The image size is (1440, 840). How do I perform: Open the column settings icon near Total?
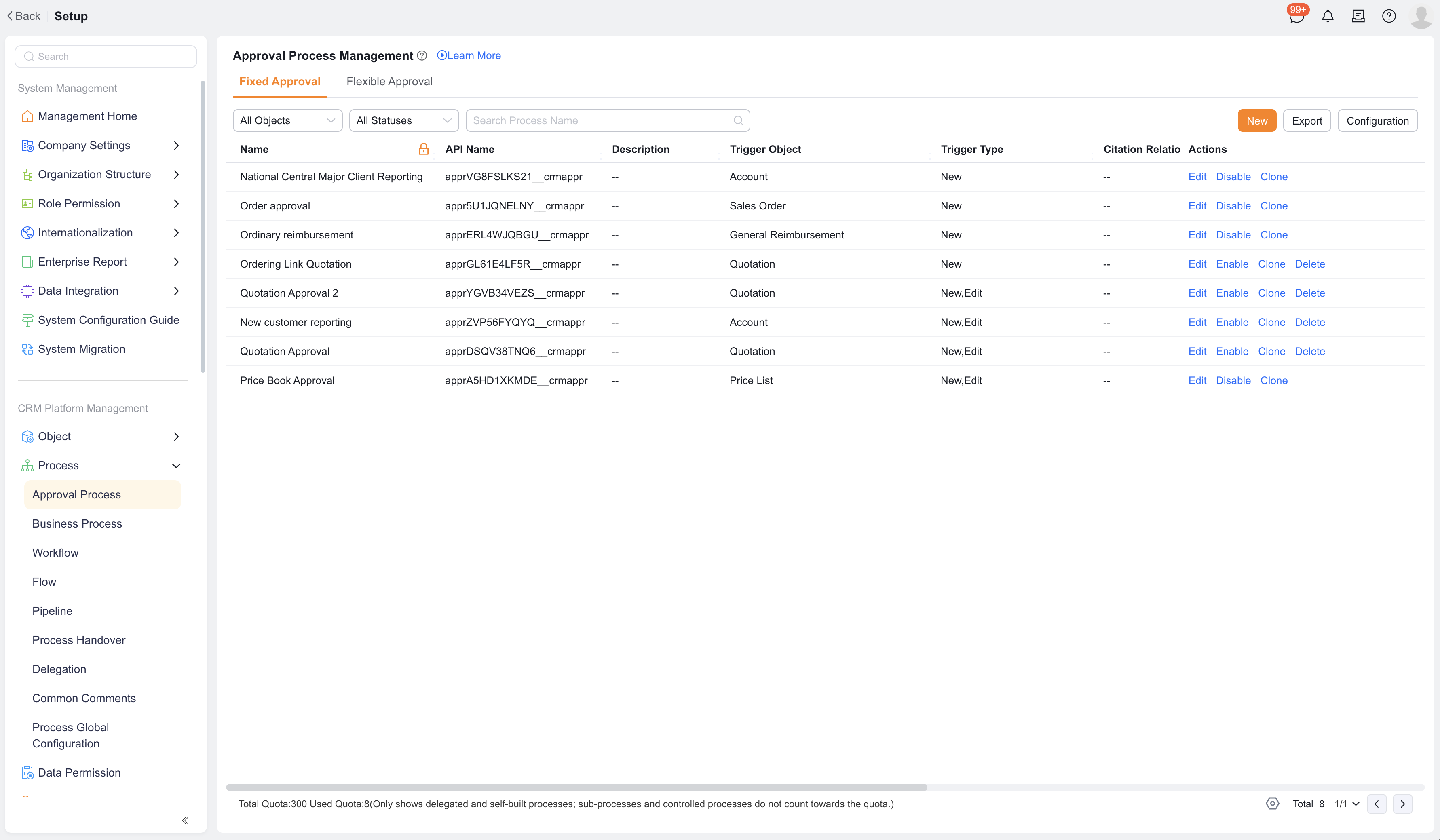click(1273, 804)
